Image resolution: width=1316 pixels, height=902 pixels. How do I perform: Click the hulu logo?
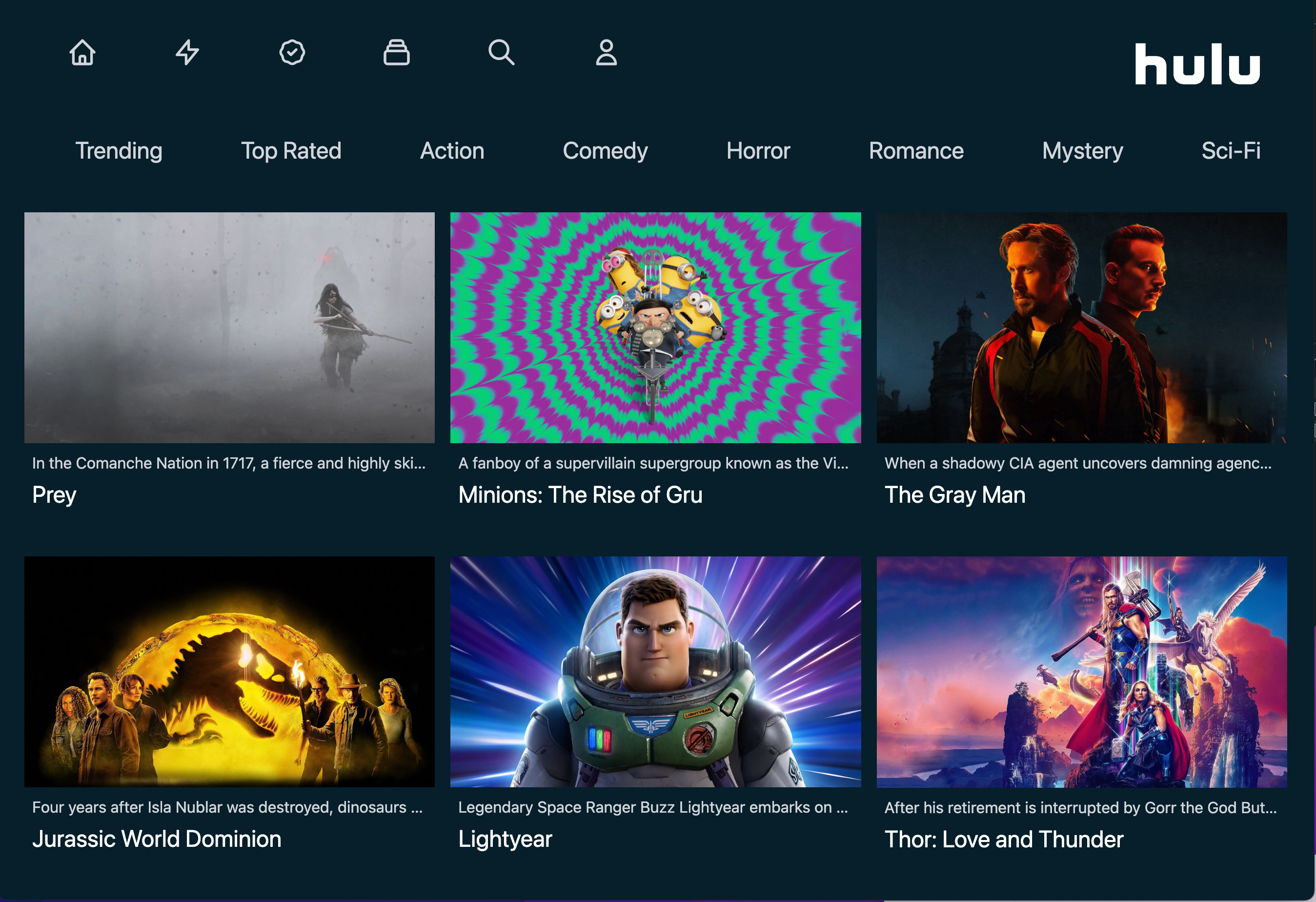point(1197,64)
